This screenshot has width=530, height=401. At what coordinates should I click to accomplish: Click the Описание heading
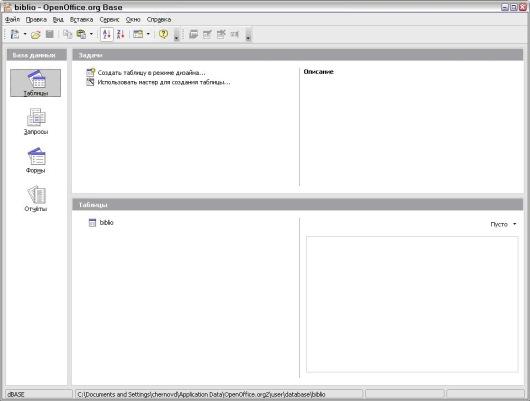point(318,72)
